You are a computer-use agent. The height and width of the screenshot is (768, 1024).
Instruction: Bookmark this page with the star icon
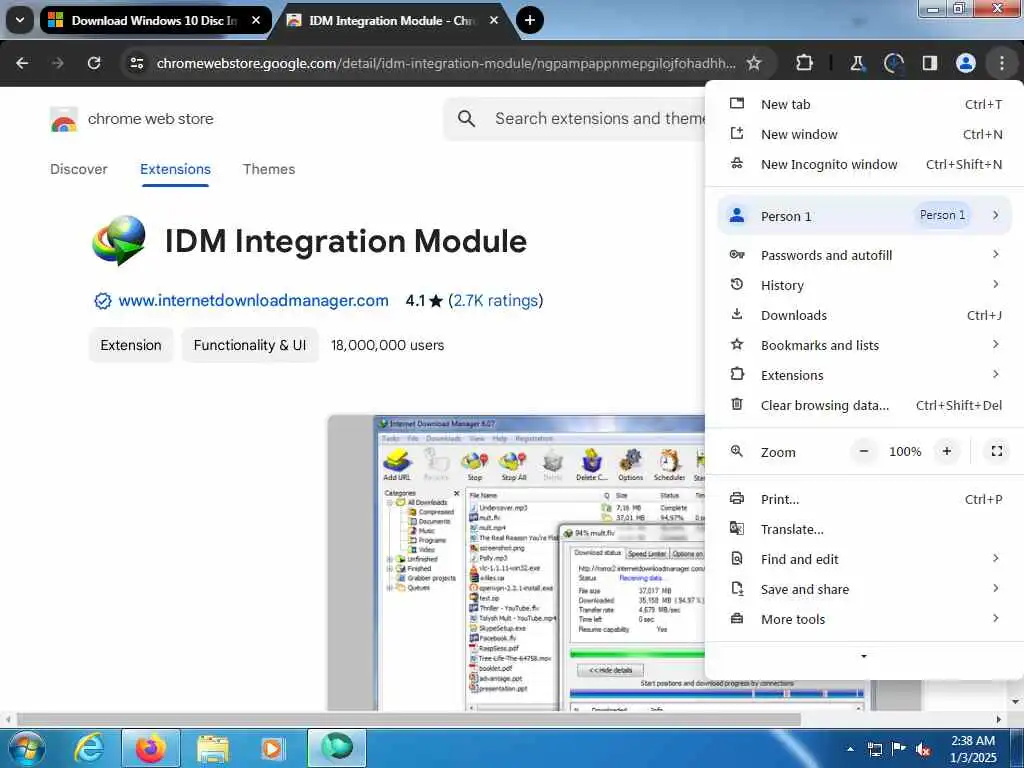click(754, 63)
